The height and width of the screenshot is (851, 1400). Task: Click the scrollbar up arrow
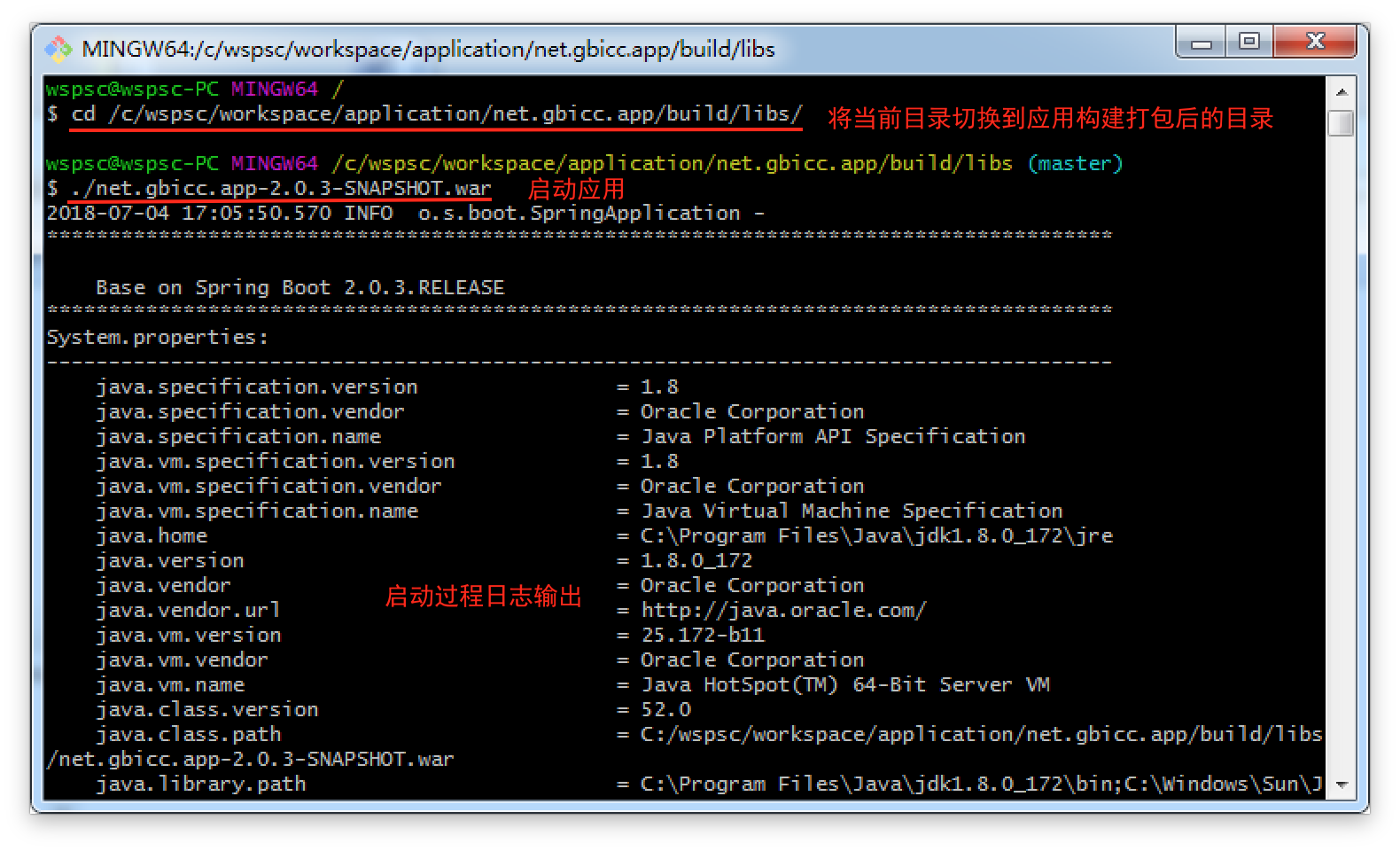click(x=1341, y=91)
